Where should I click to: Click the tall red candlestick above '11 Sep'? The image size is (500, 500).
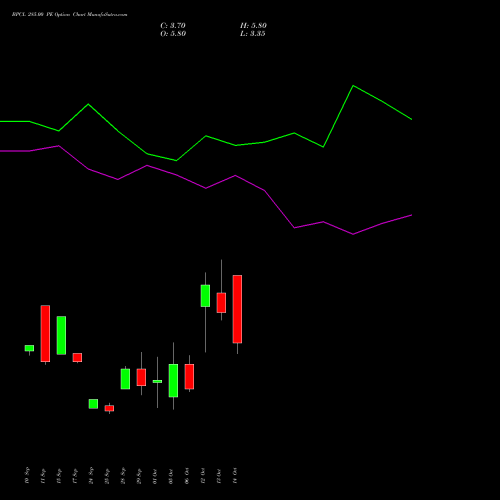(45, 333)
